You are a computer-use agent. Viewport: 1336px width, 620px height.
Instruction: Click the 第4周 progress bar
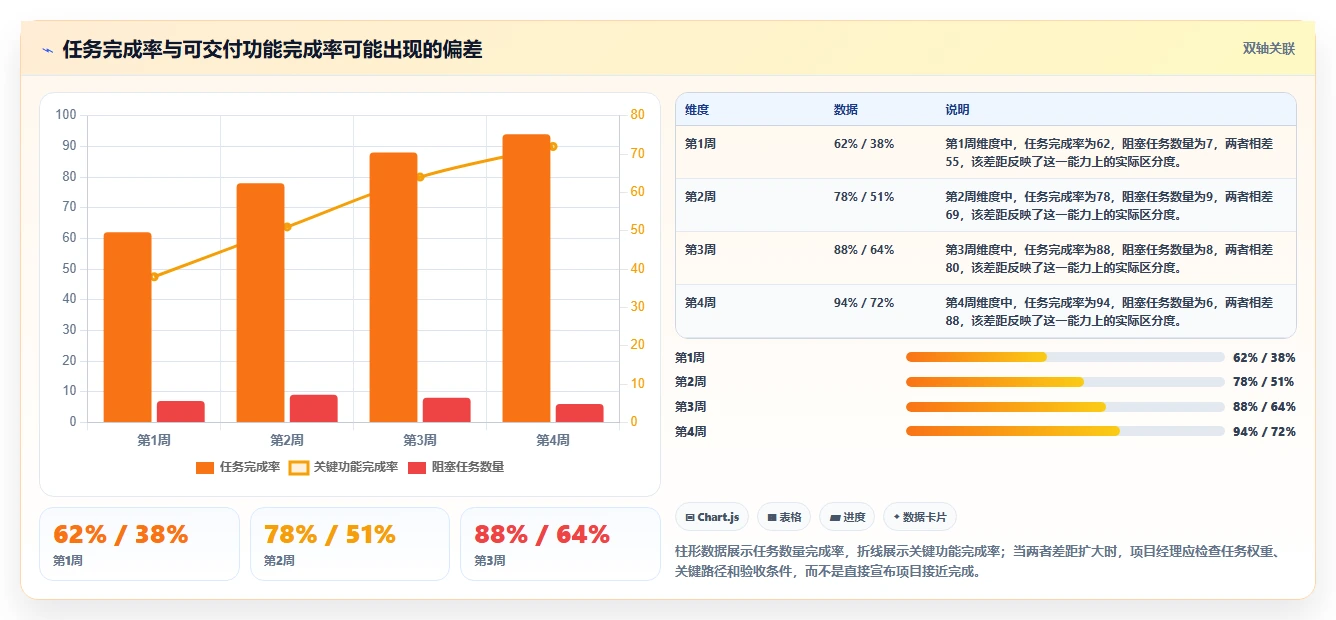point(1065,431)
